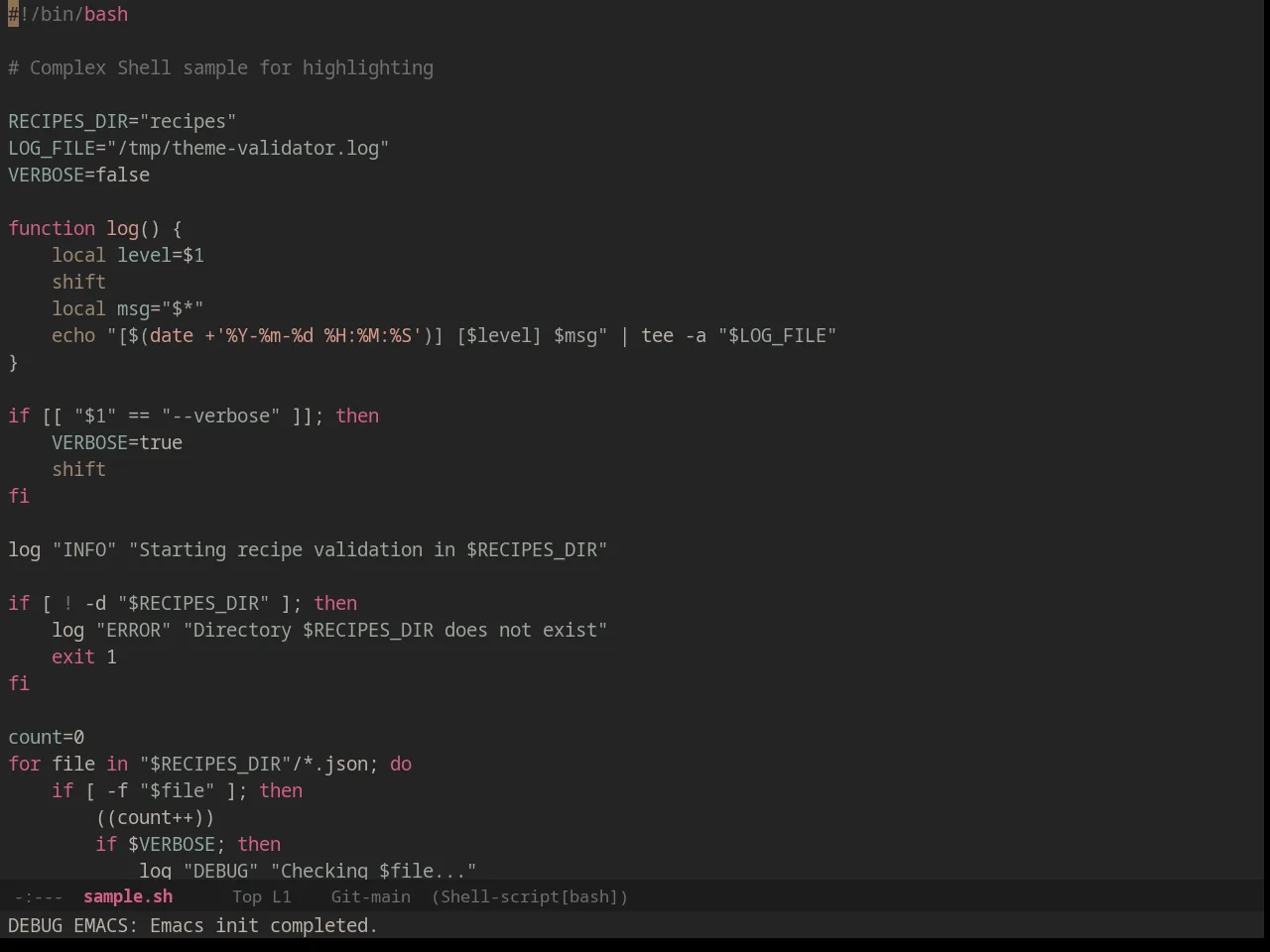
Task: Click the 'local level=$1' line
Action: click(128, 255)
